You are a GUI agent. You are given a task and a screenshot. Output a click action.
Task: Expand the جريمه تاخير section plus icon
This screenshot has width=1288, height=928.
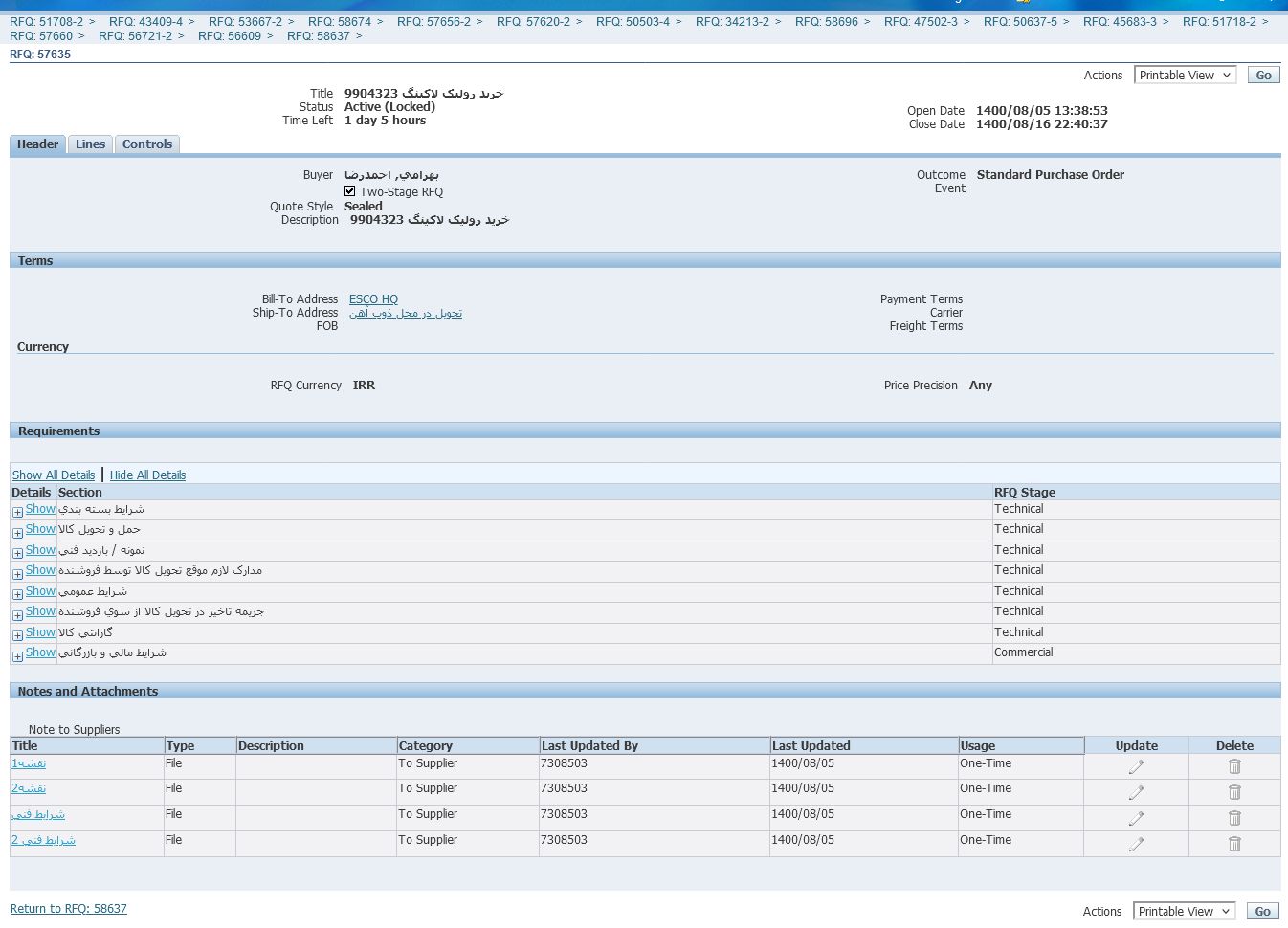[x=17, y=614]
